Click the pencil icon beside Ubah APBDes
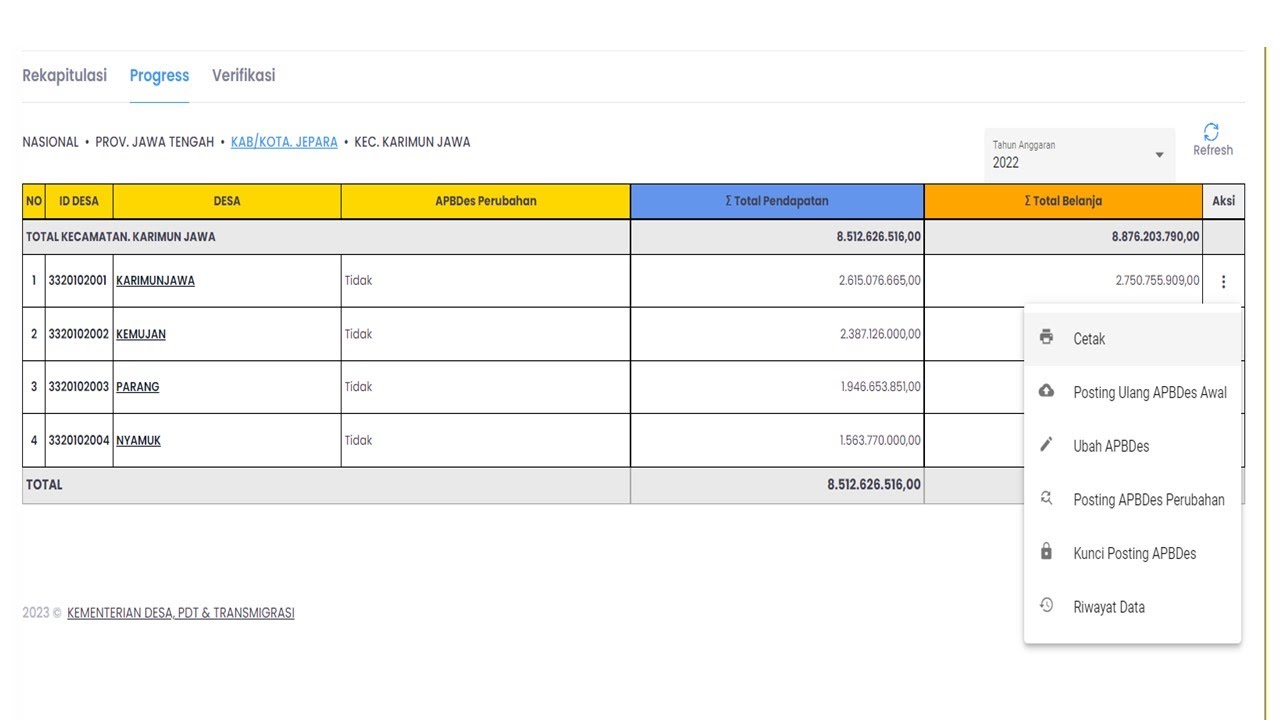Screen dimensions: 1280x720 tap(1046, 445)
